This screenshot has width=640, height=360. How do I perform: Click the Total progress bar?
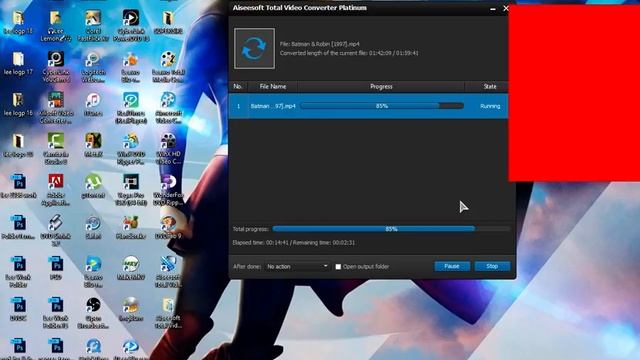[391, 229]
